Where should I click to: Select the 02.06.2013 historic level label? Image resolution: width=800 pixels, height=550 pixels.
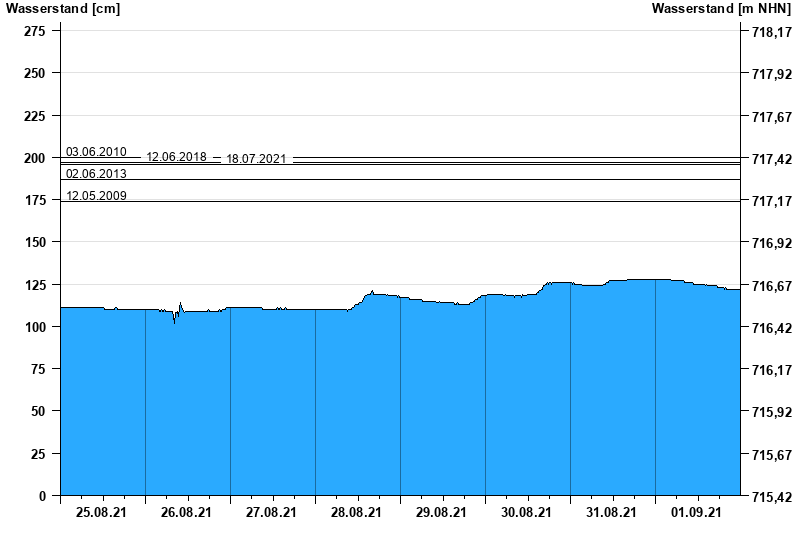pos(96,174)
